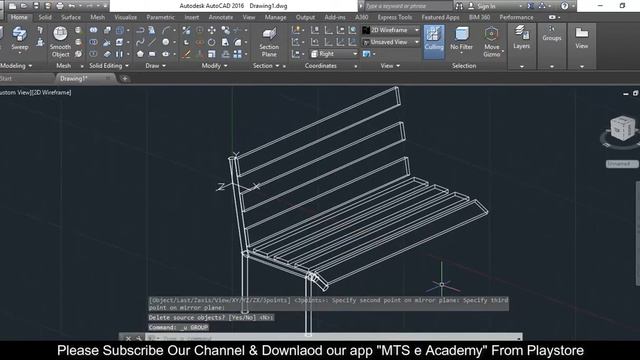Switch to the Solid ribbon tab
This screenshot has width=640, height=360.
click(x=45, y=17)
